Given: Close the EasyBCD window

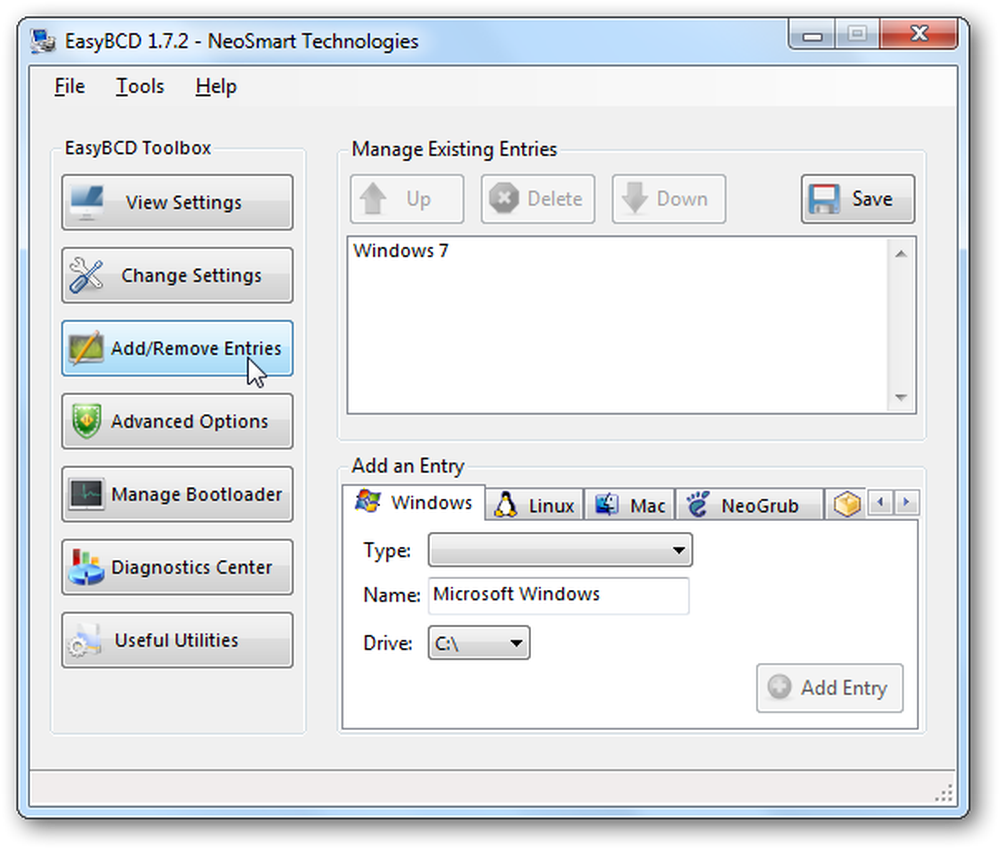Looking at the screenshot, I should coord(918,34).
